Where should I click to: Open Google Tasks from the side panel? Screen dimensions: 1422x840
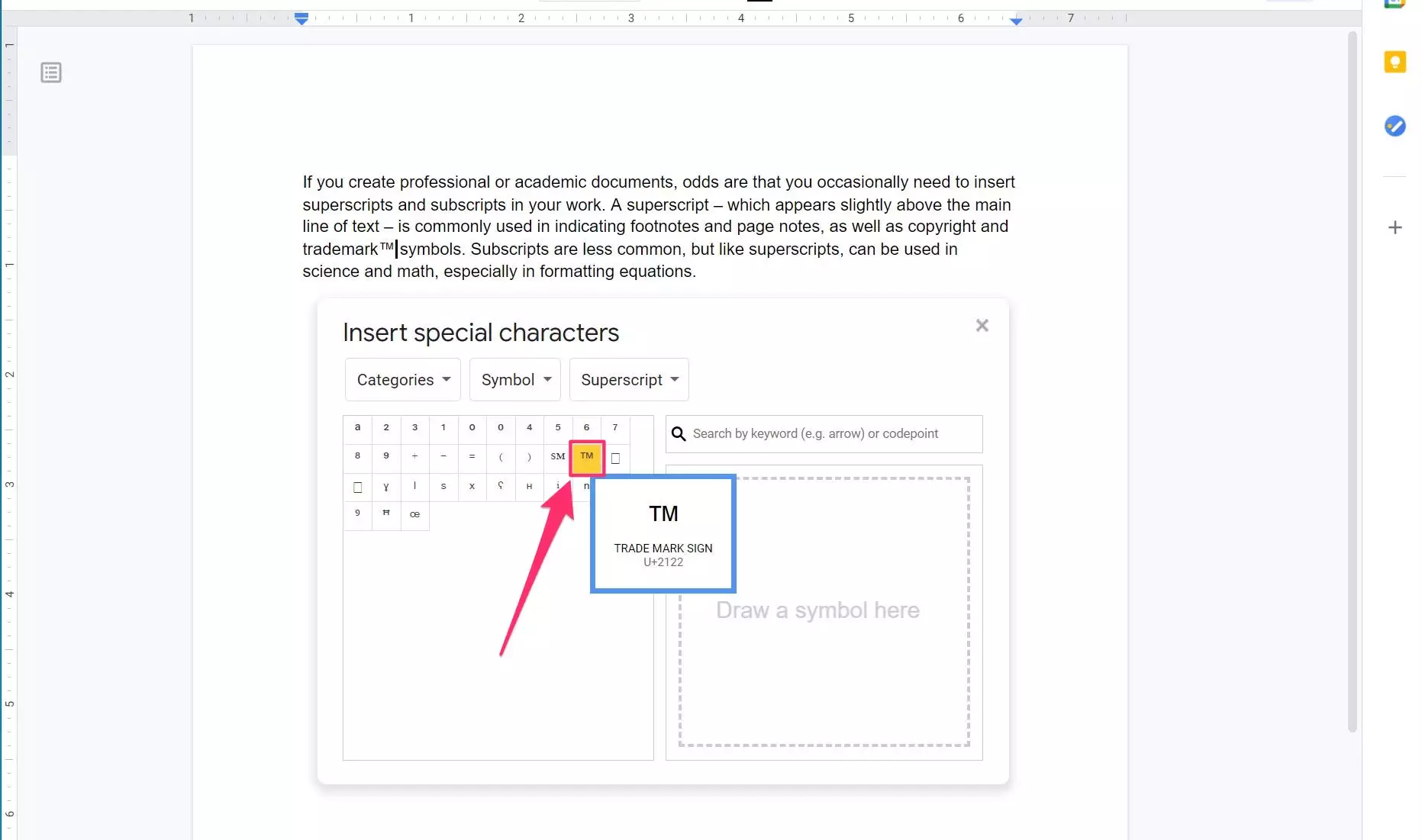pos(1395,126)
